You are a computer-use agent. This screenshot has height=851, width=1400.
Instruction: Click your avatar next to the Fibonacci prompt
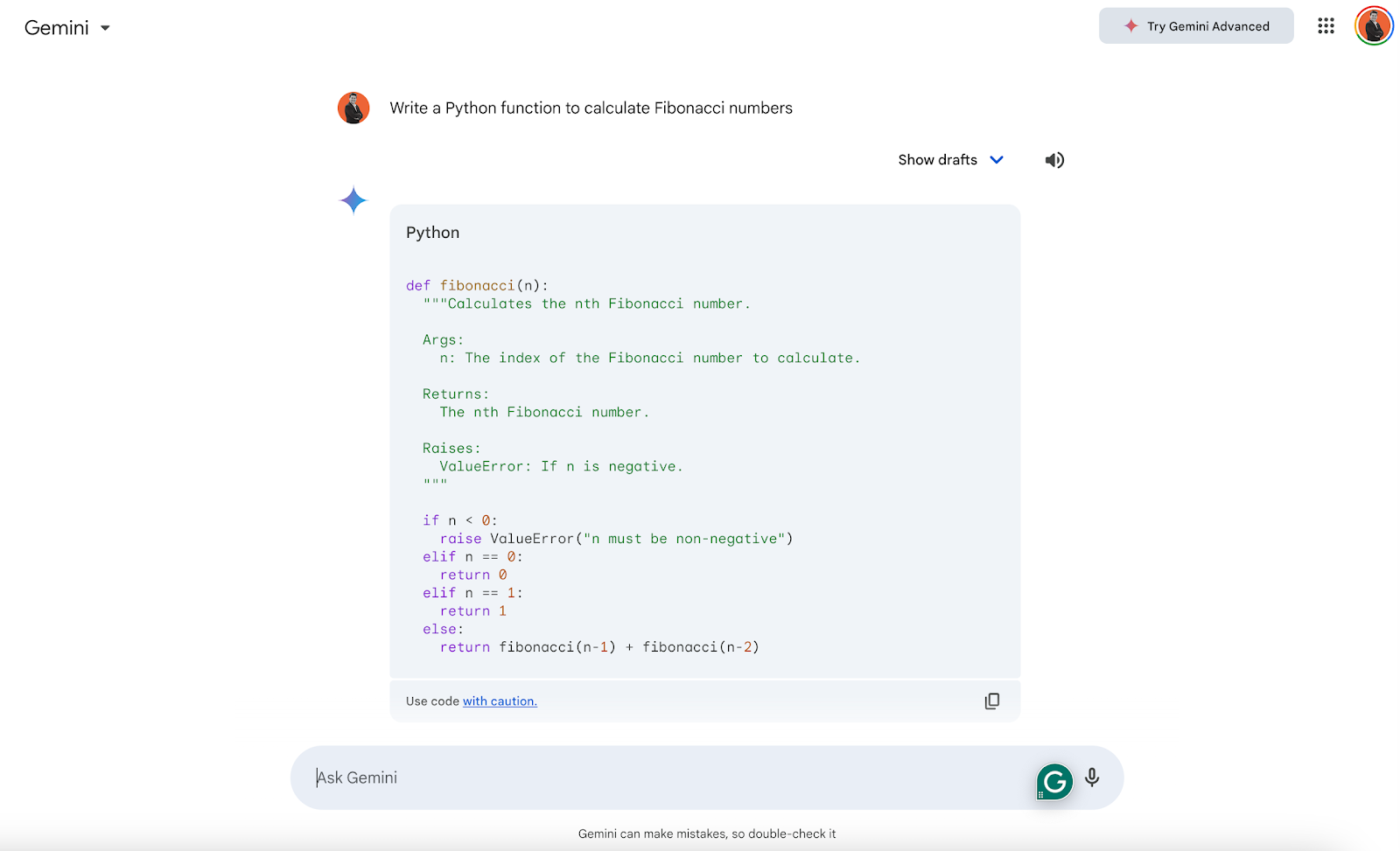353,107
